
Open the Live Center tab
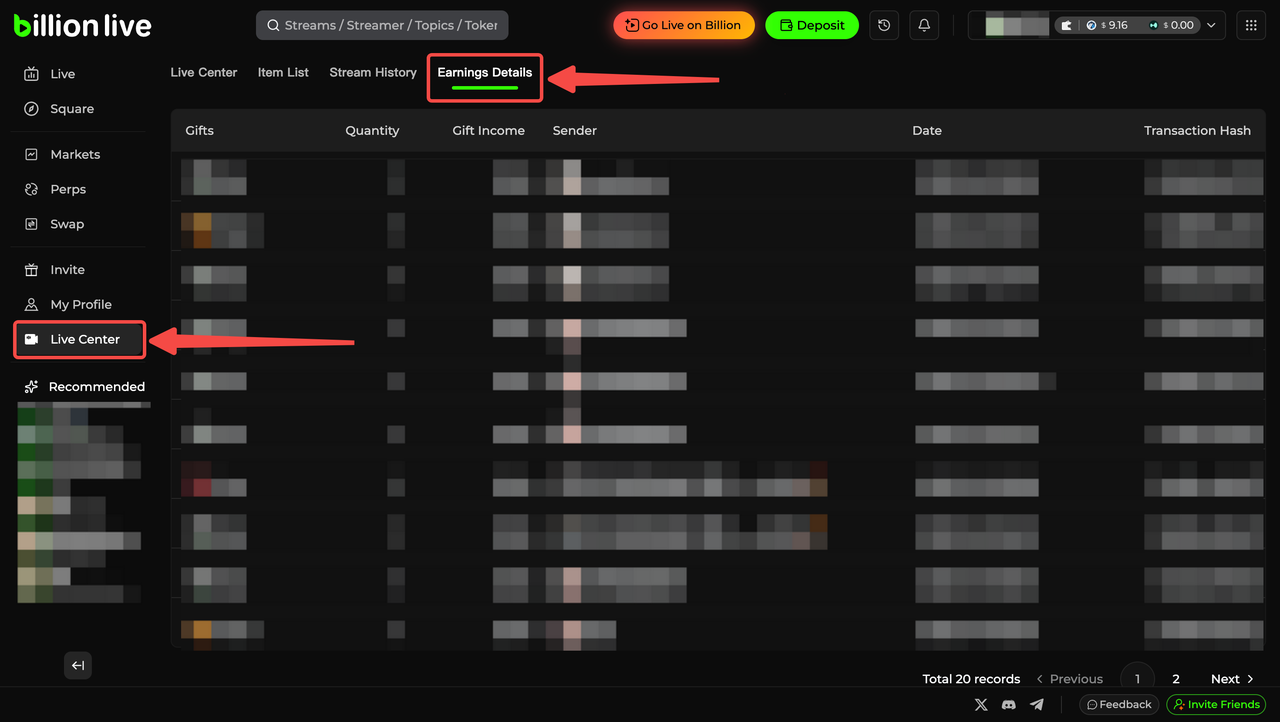pyautogui.click(x=204, y=73)
